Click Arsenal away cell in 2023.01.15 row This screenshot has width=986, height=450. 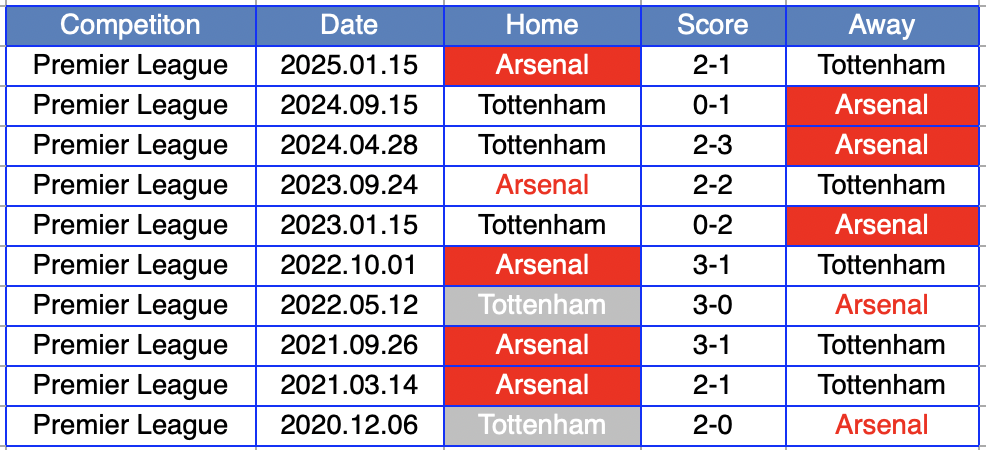point(881,225)
